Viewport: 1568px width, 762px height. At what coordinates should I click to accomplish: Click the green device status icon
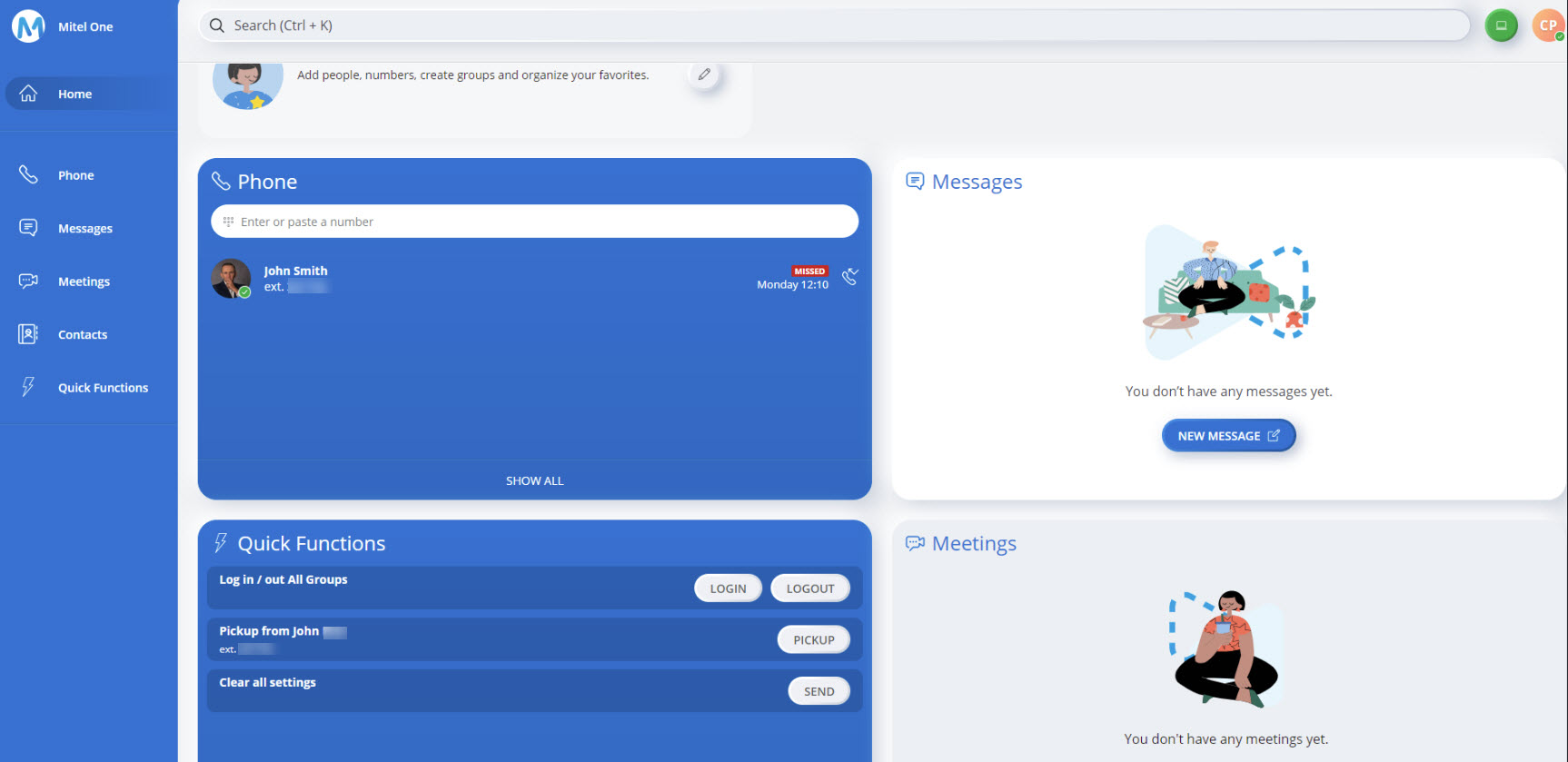1501,25
